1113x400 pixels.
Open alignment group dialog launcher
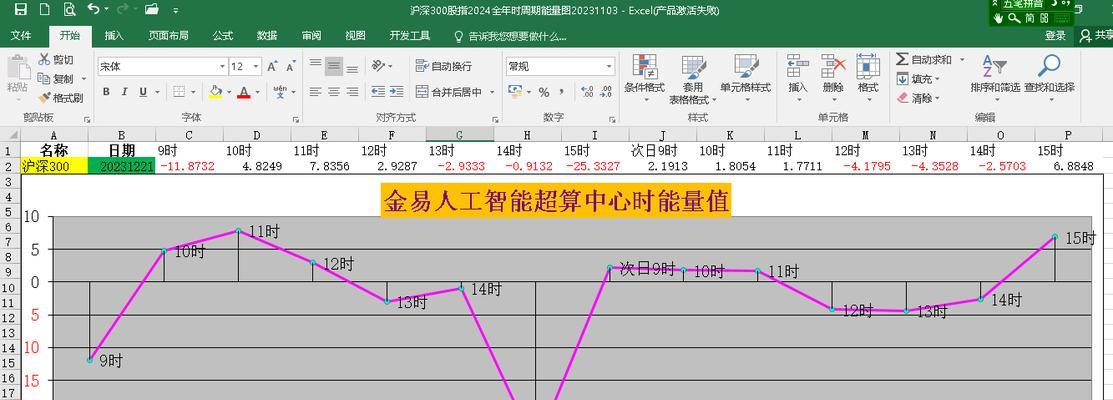coord(495,119)
